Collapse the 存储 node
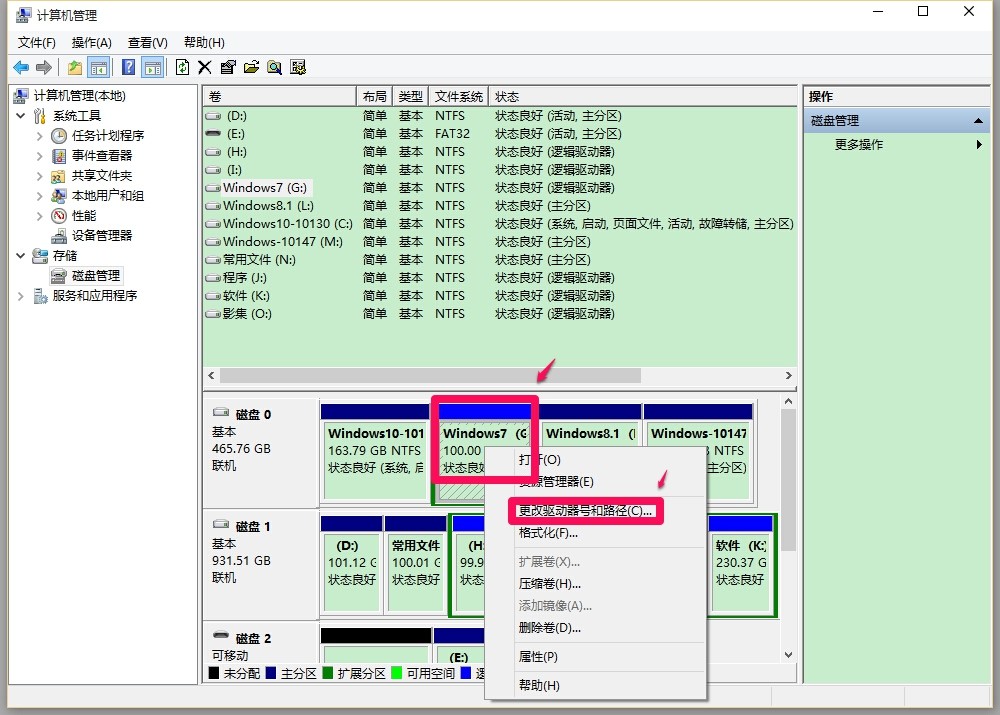The image size is (1000, 715). point(22,255)
